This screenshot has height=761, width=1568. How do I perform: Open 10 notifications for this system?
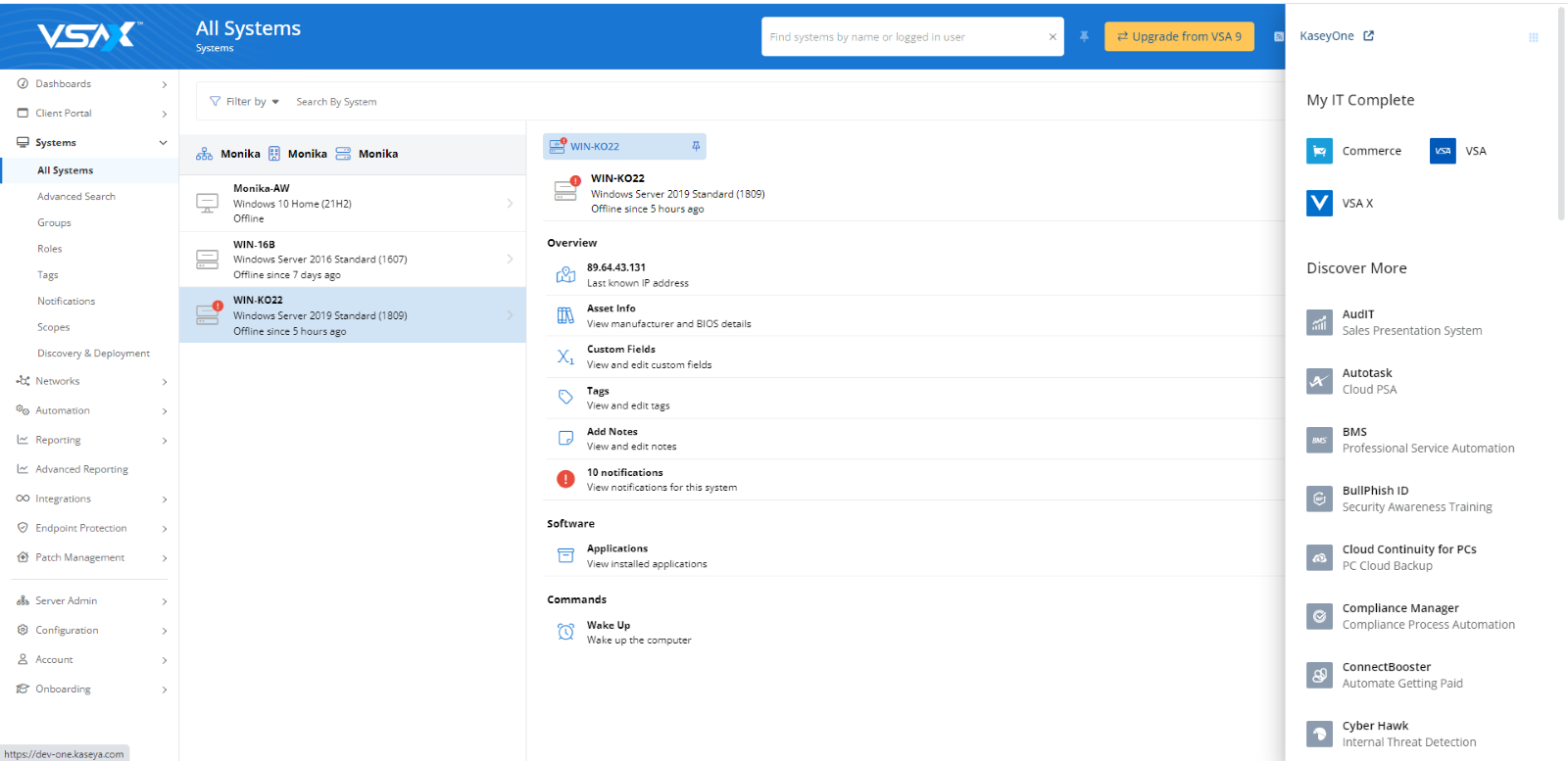915,480
